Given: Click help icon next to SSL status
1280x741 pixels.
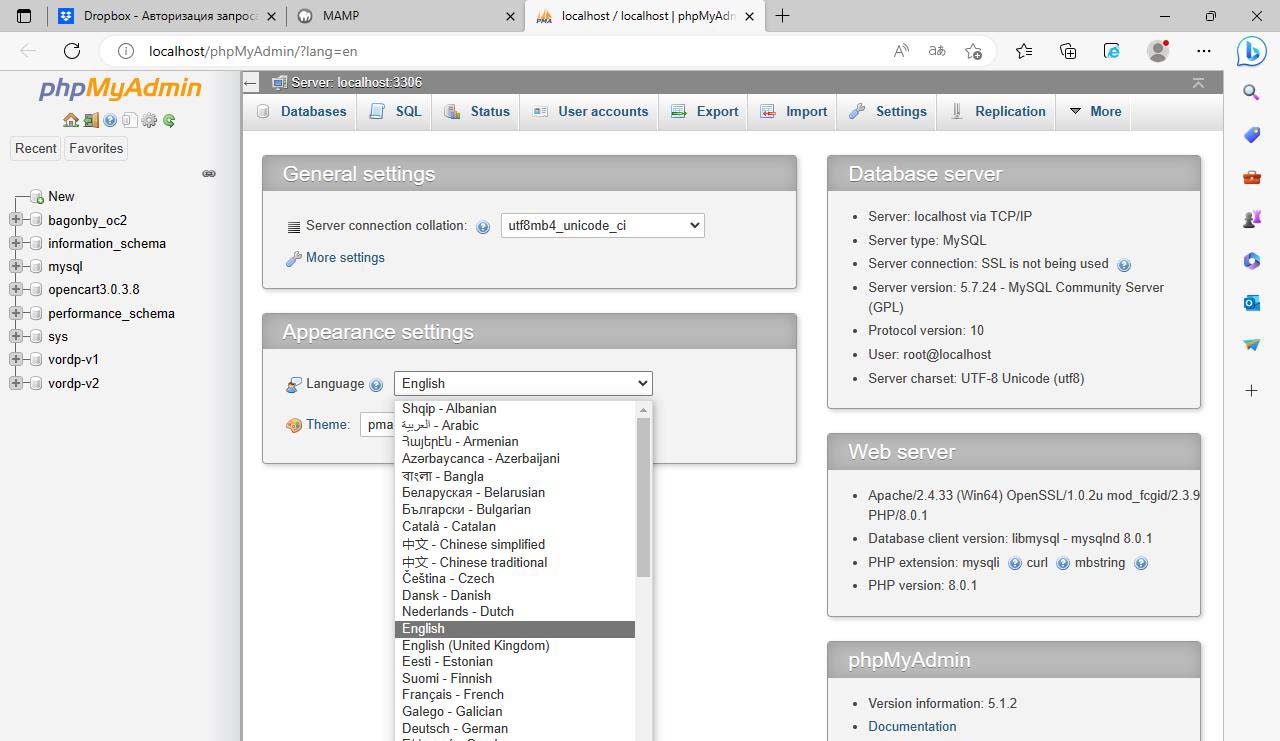Looking at the screenshot, I should tap(1123, 265).
